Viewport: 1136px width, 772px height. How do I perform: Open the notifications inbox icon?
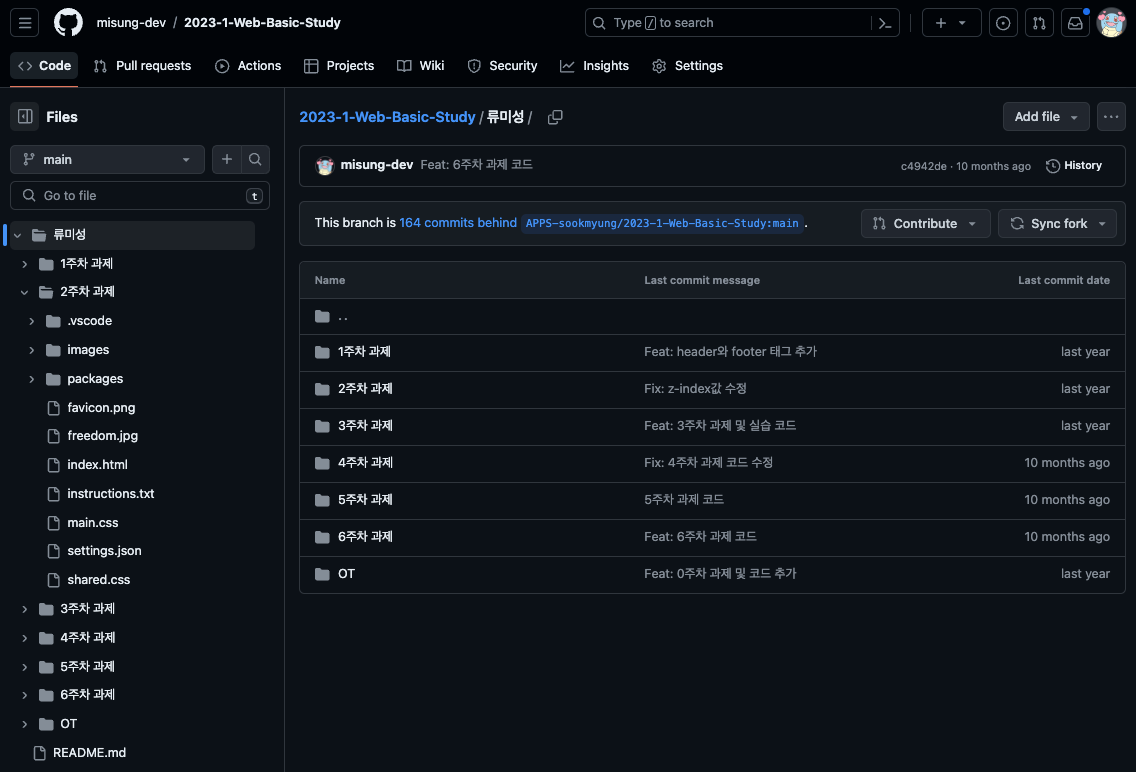coord(1075,23)
